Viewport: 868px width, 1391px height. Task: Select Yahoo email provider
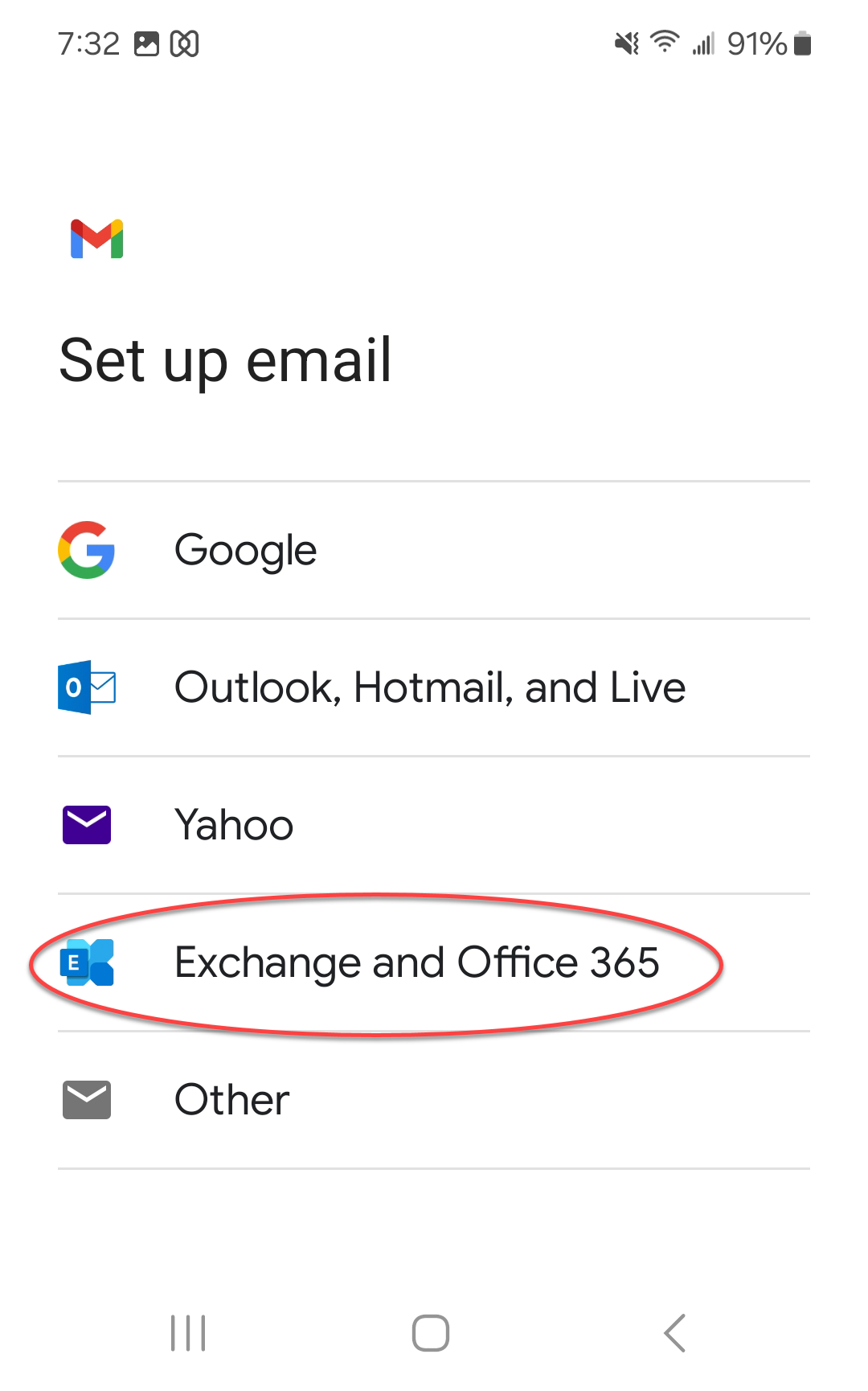[434, 826]
